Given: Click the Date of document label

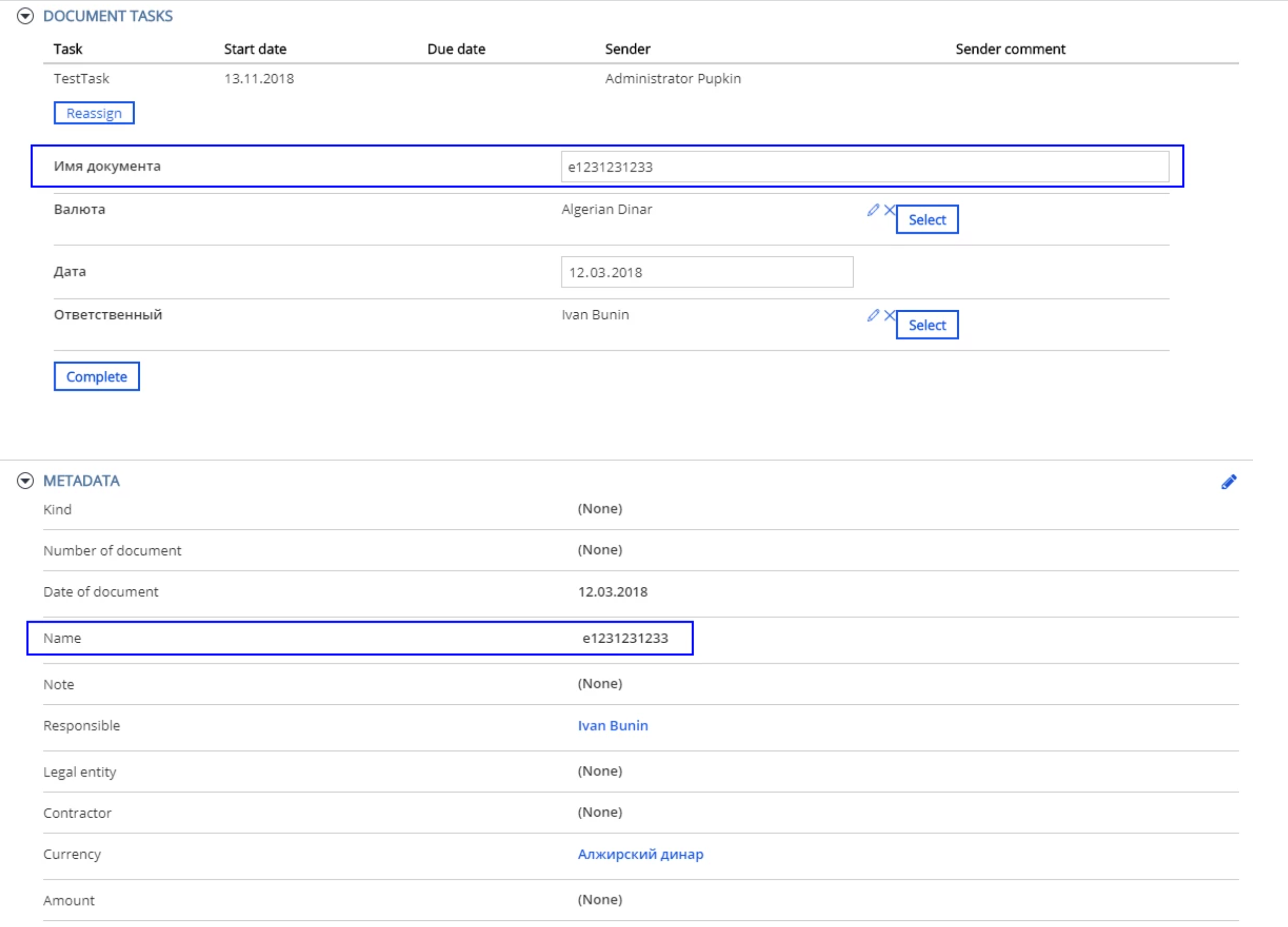Looking at the screenshot, I should (101, 592).
